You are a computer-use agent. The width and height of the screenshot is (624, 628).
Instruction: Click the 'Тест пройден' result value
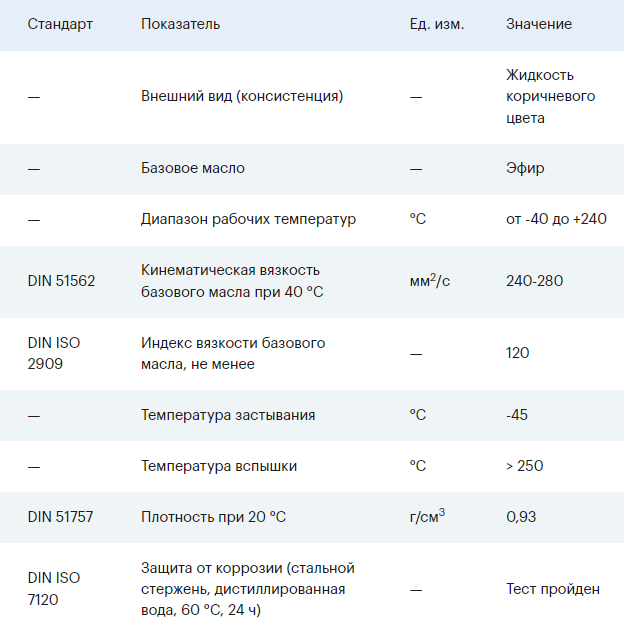click(x=553, y=589)
